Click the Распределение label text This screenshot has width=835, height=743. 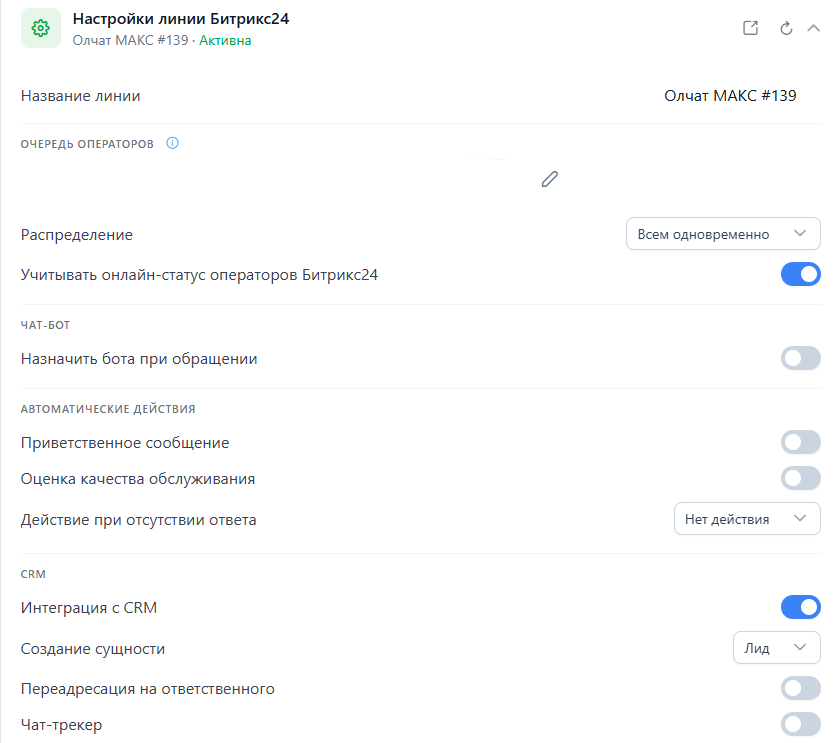point(77,235)
